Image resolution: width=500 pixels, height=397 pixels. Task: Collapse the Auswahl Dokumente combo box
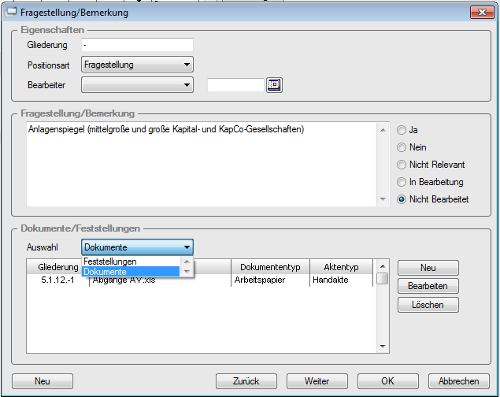coord(137,247)
